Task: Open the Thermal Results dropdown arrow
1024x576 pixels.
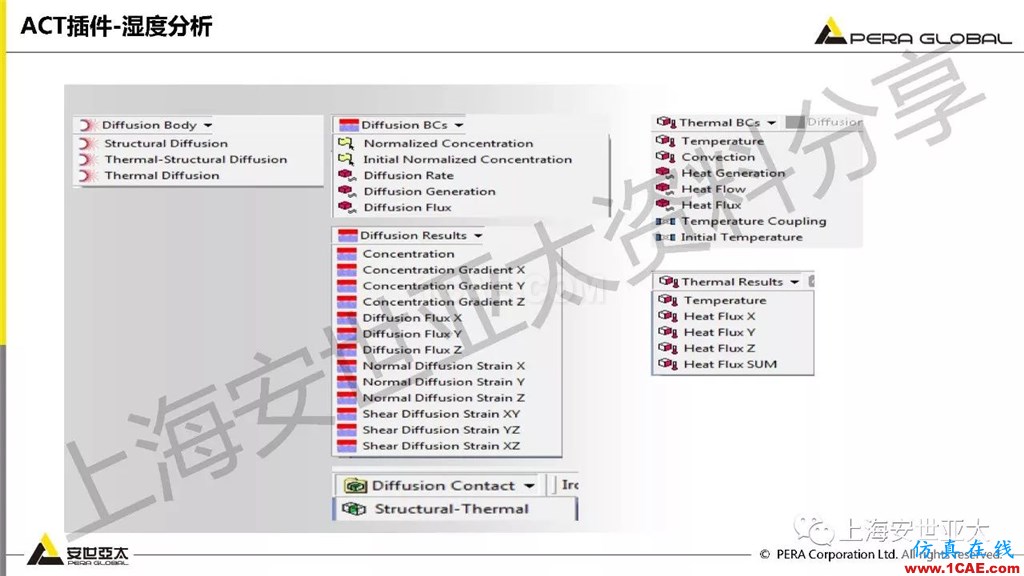Action: click(794, 282)
